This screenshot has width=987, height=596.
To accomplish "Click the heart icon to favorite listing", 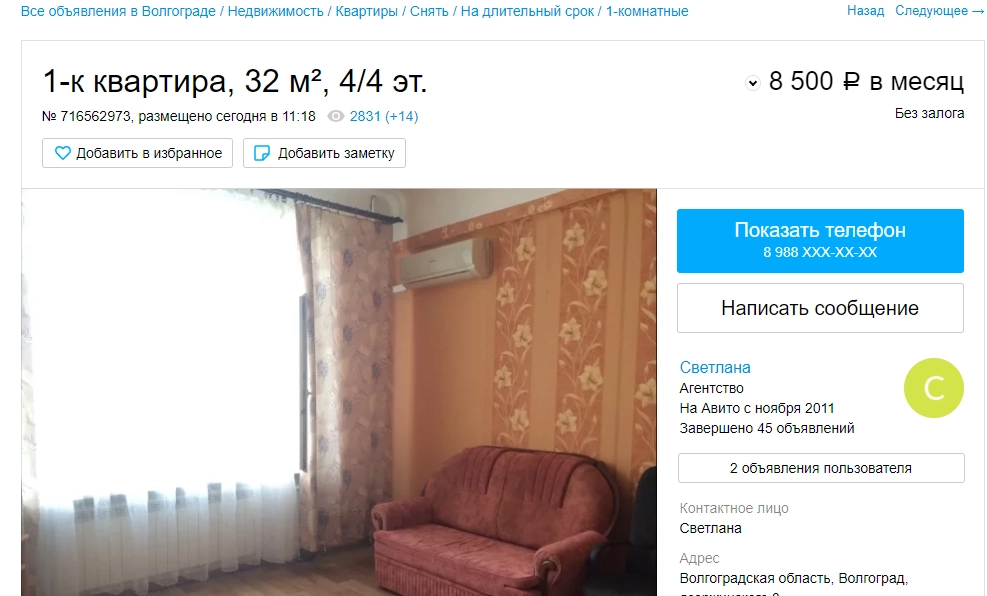I will point(62,153).
